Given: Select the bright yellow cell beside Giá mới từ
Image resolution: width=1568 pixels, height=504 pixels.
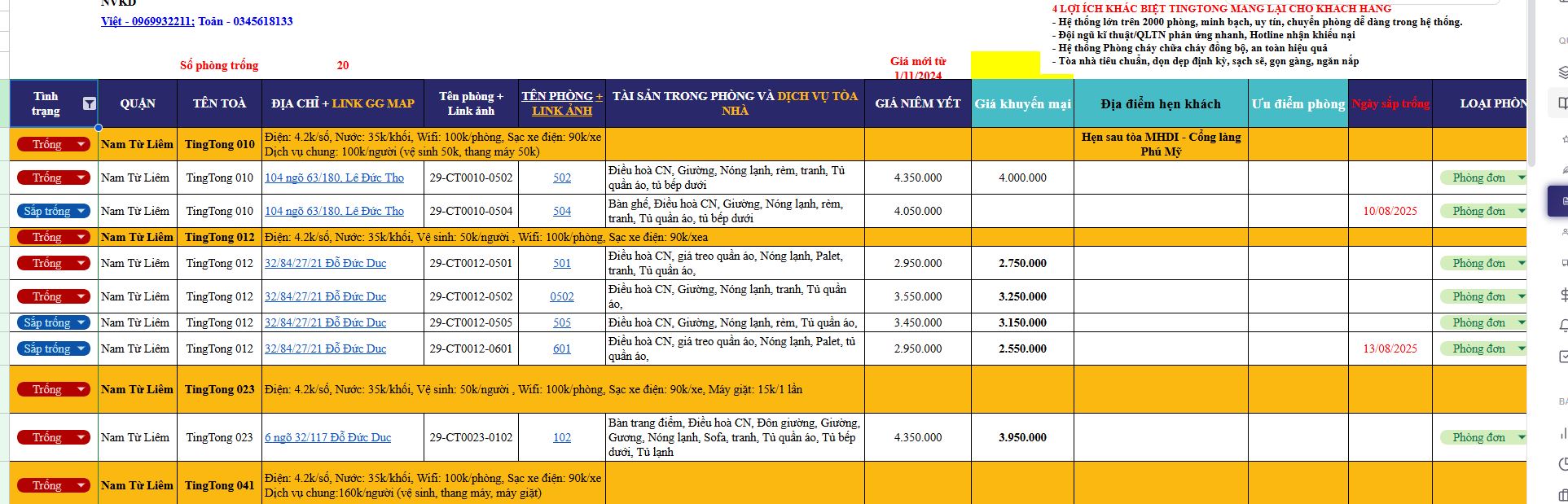Looking at the screenshot, I should (1005, 65).
